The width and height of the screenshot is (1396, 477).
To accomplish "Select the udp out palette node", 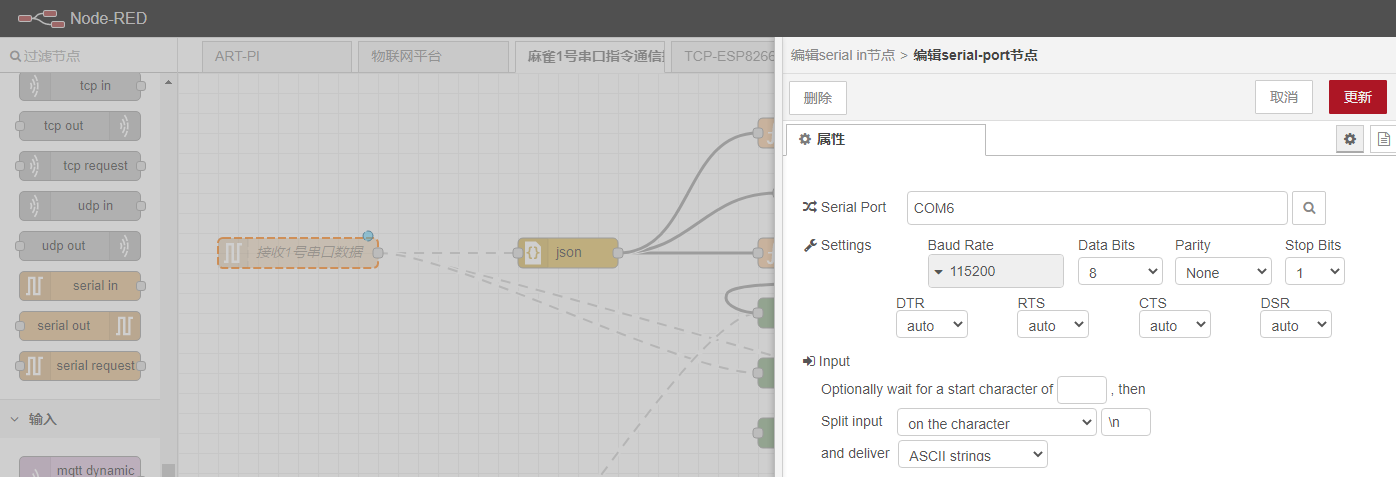I will click(x=80, y=246).
